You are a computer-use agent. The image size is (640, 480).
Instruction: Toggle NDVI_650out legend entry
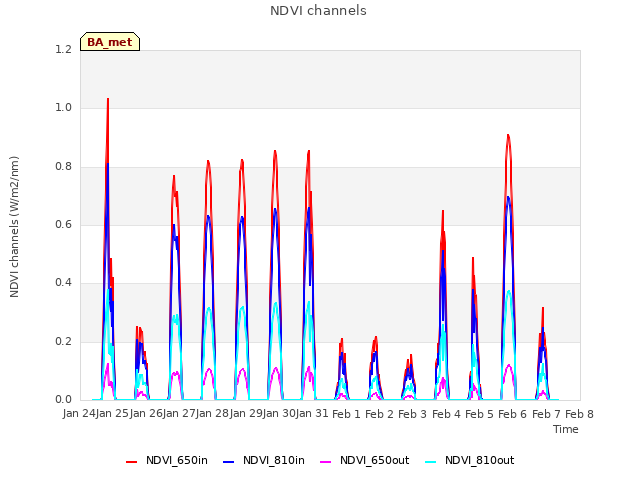(364, 461)
